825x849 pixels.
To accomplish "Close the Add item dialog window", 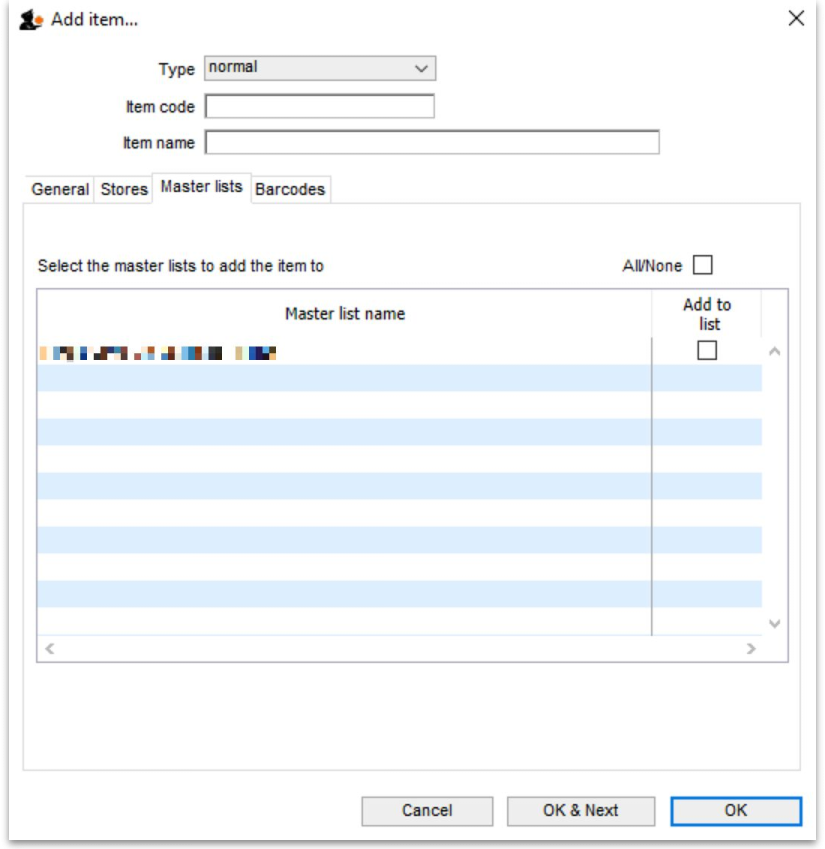I will [796, 19].
